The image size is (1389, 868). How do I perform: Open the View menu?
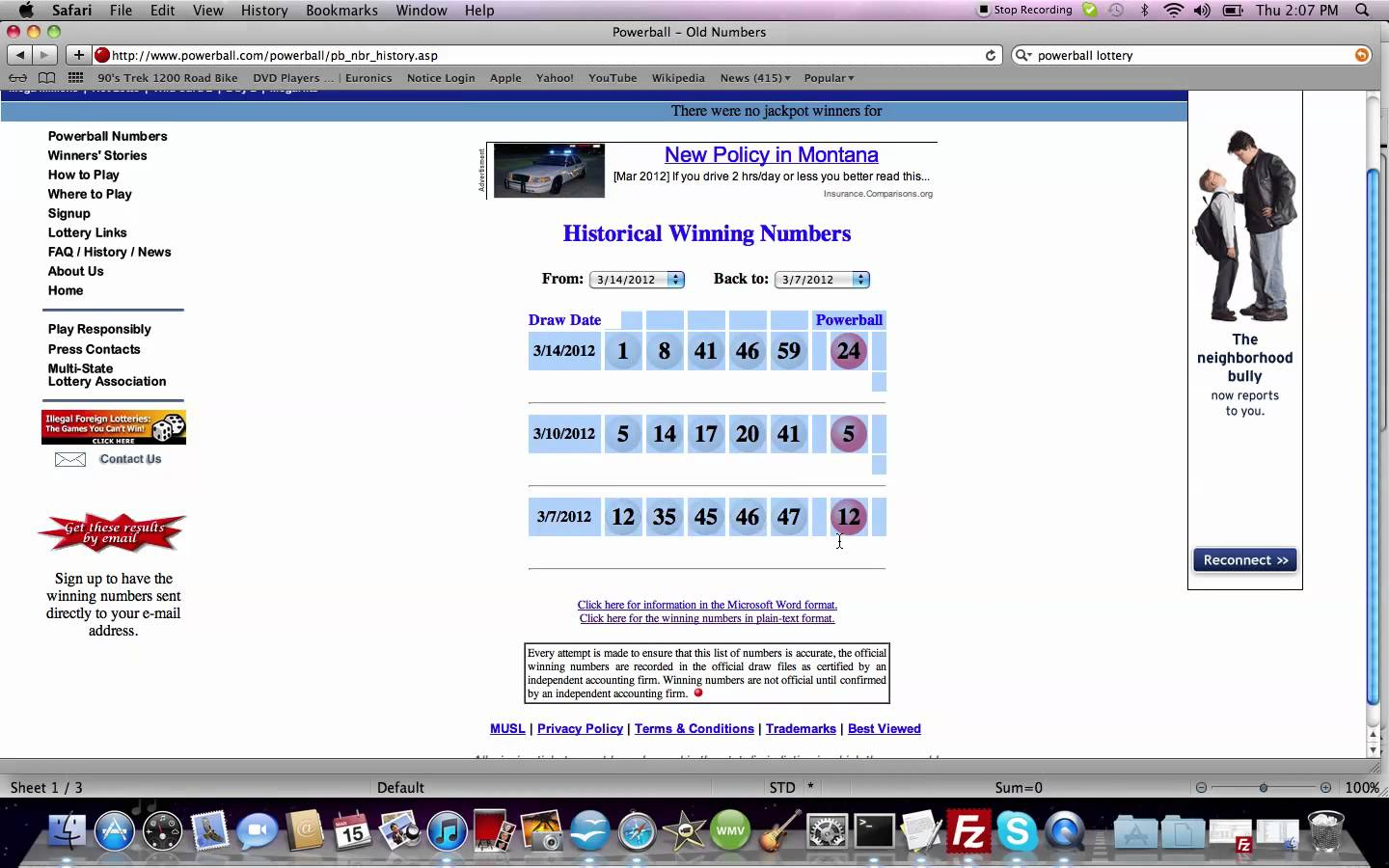click(x=207, y=10)
